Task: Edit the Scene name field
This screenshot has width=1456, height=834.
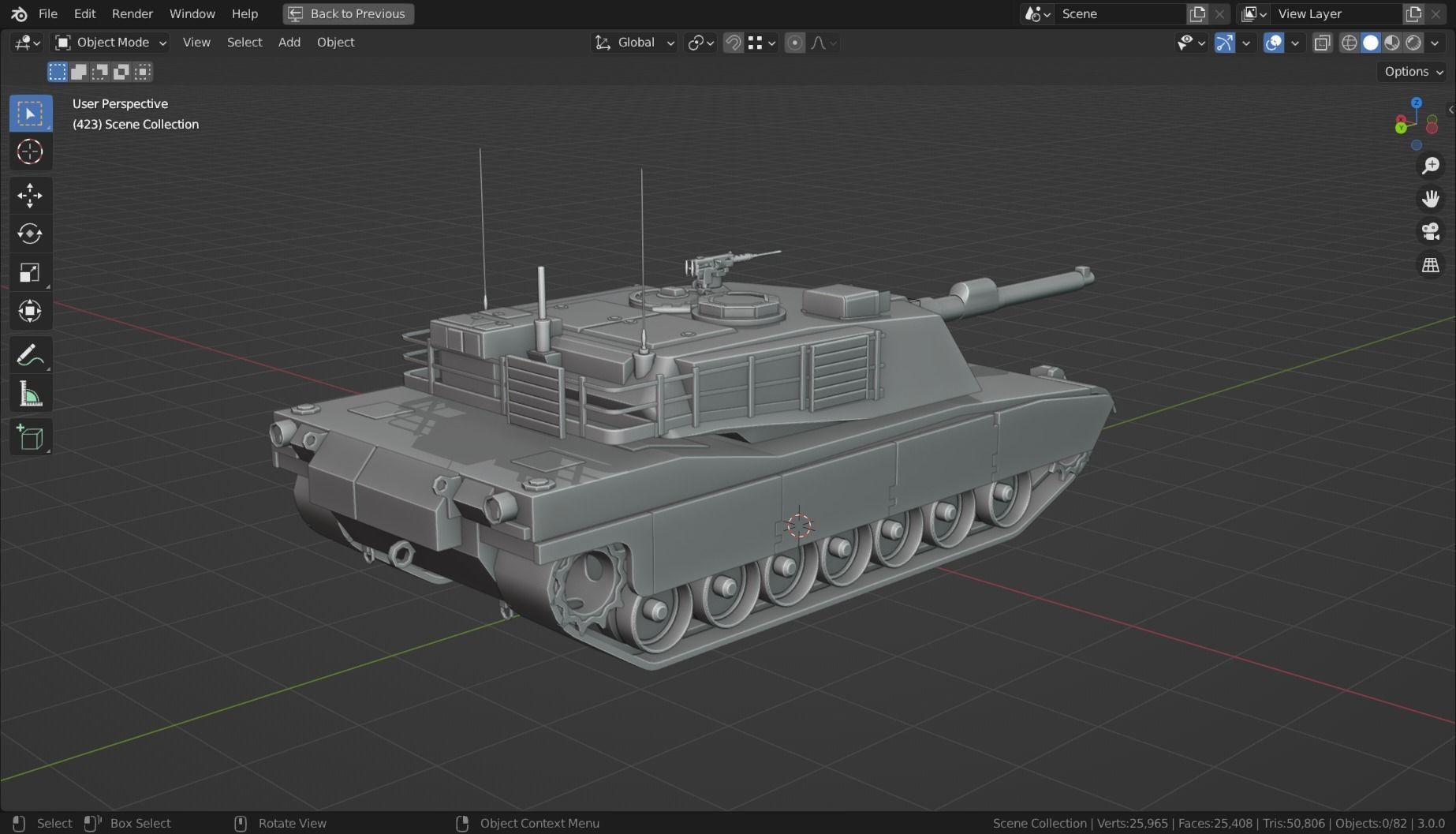Action: (1121, 13)
